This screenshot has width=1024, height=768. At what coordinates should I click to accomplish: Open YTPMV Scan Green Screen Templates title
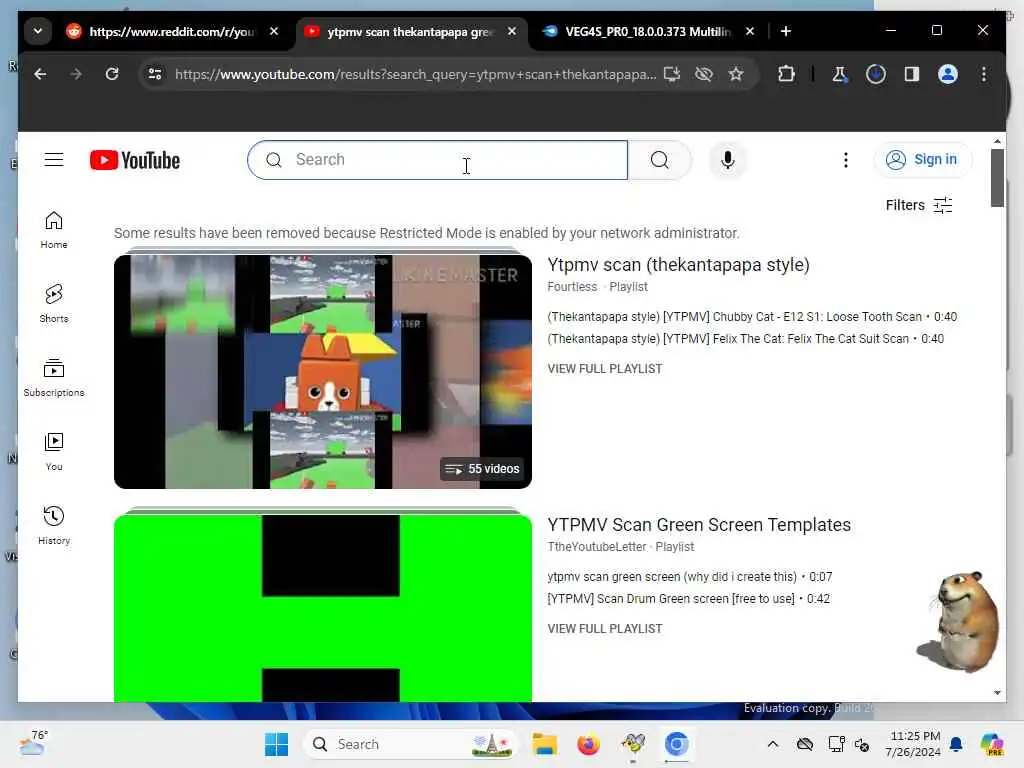pos(699,525)
